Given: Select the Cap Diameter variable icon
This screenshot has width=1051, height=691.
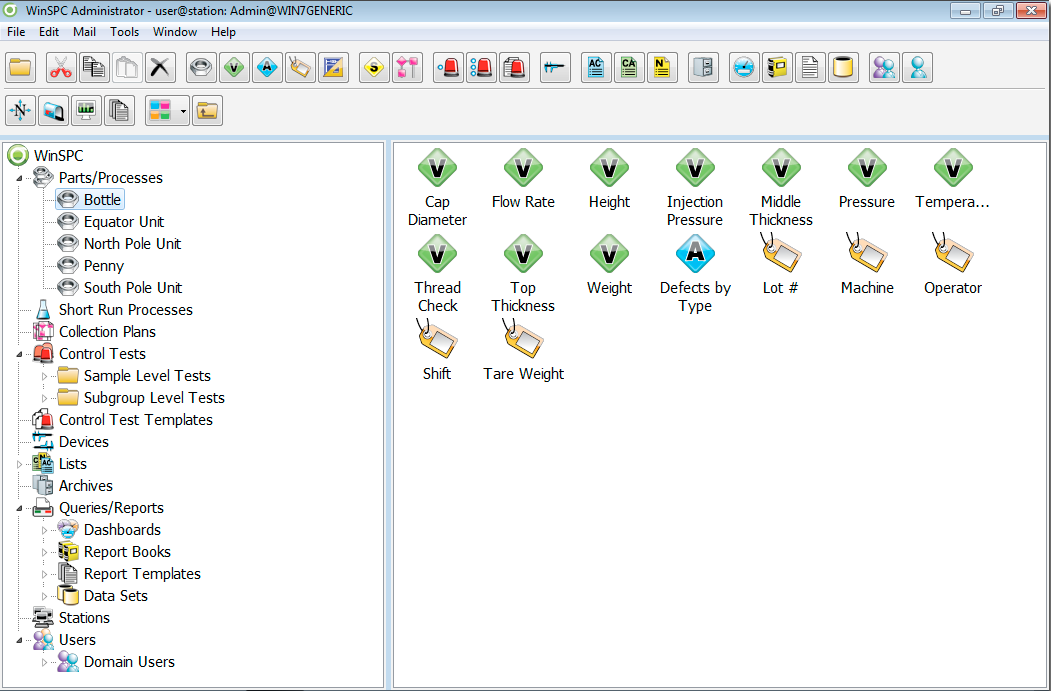Looking at the screenshot, I should click(437, 168).
